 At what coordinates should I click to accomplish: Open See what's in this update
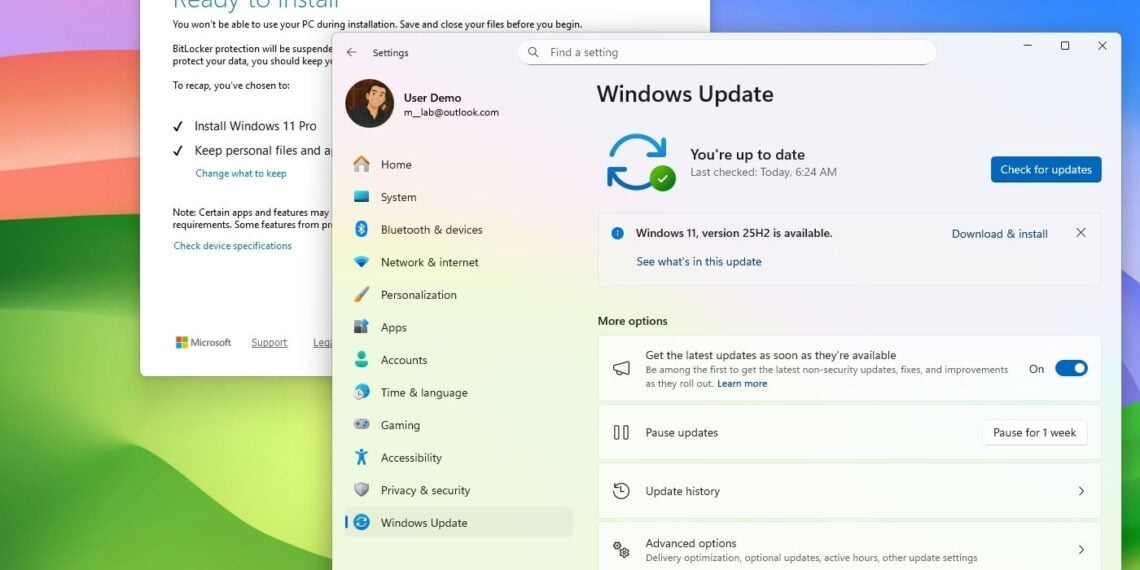click(x=699, y=262)
